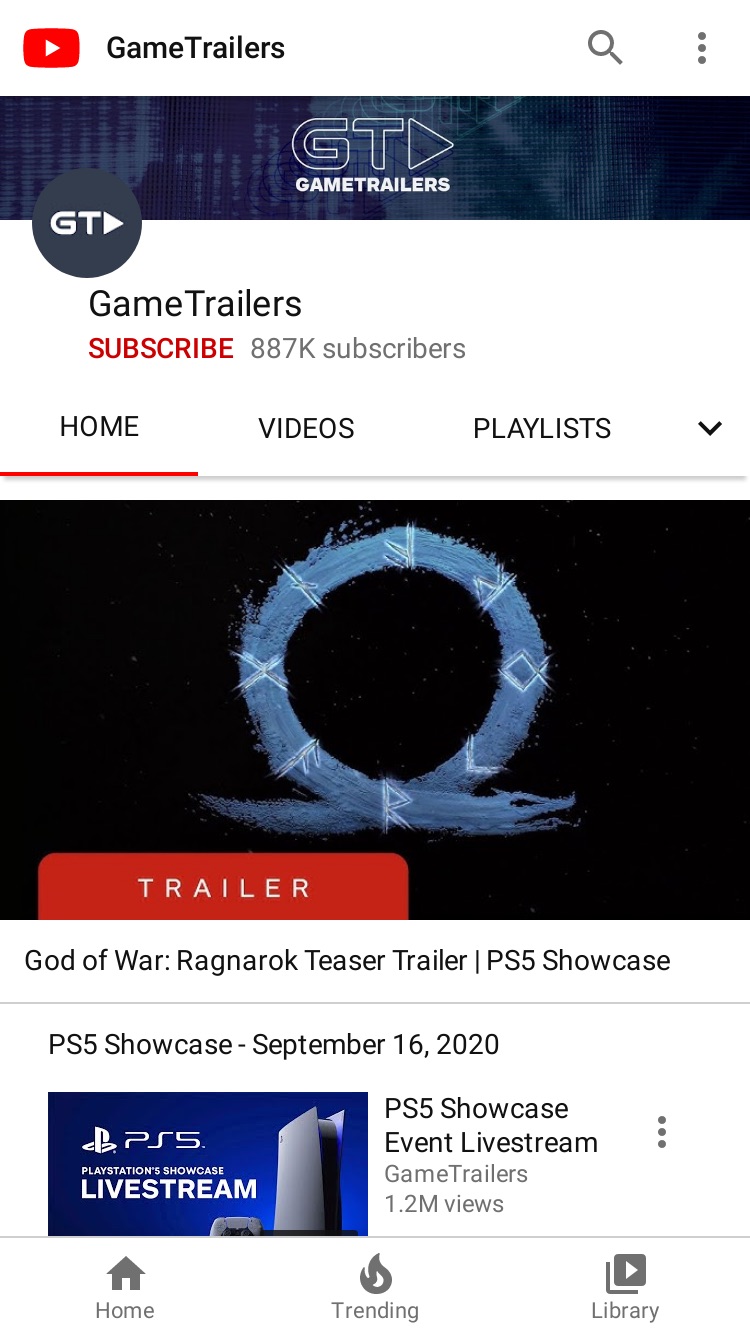Play the God of War Ragnarok featured video
This screenshot has width=750, height=1334.
click(x=375, y=710)
